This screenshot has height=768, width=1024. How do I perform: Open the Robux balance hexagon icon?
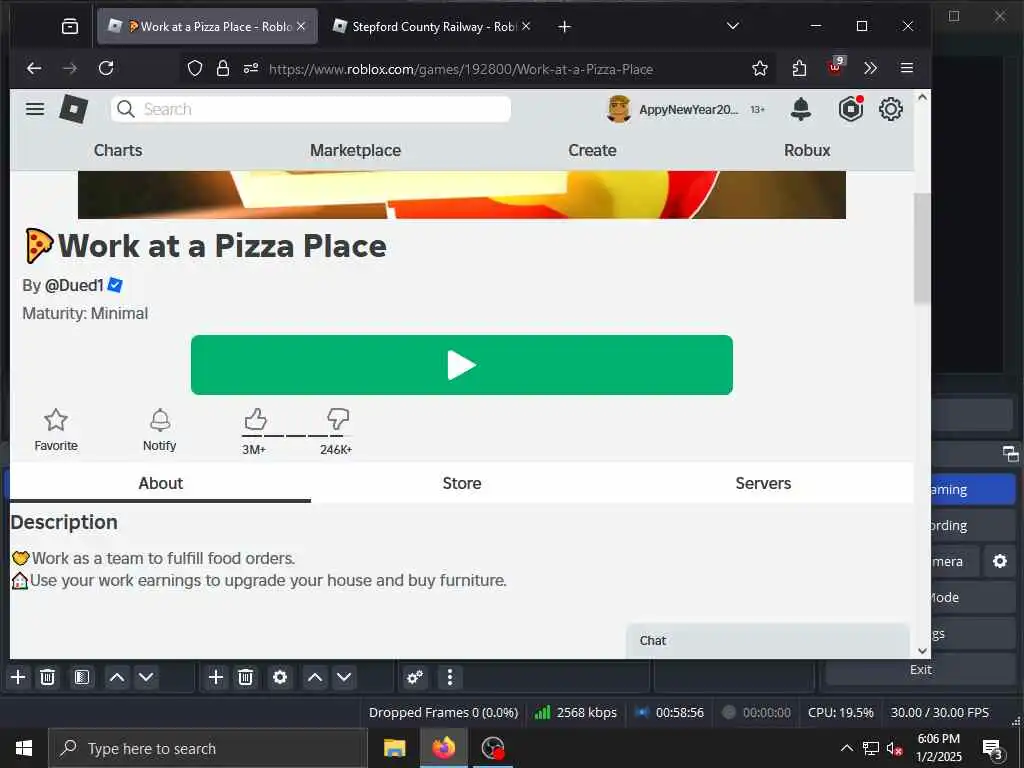coord(851,109)
